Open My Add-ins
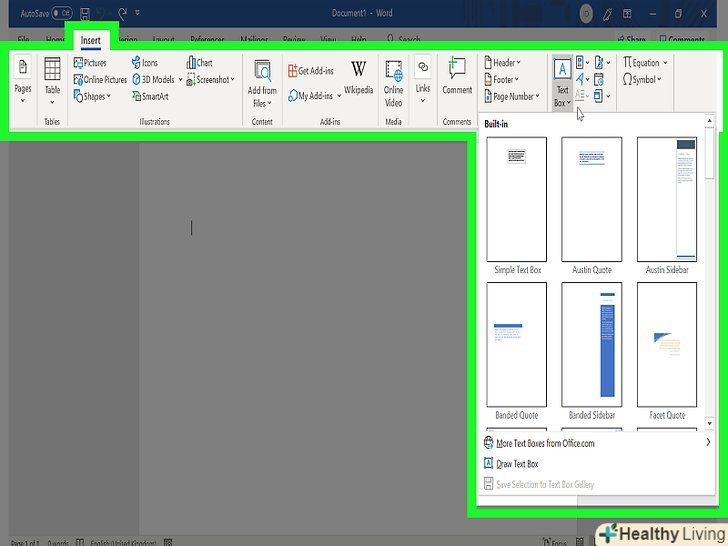The width and height of the screenshot is (728, 546). 310,96
